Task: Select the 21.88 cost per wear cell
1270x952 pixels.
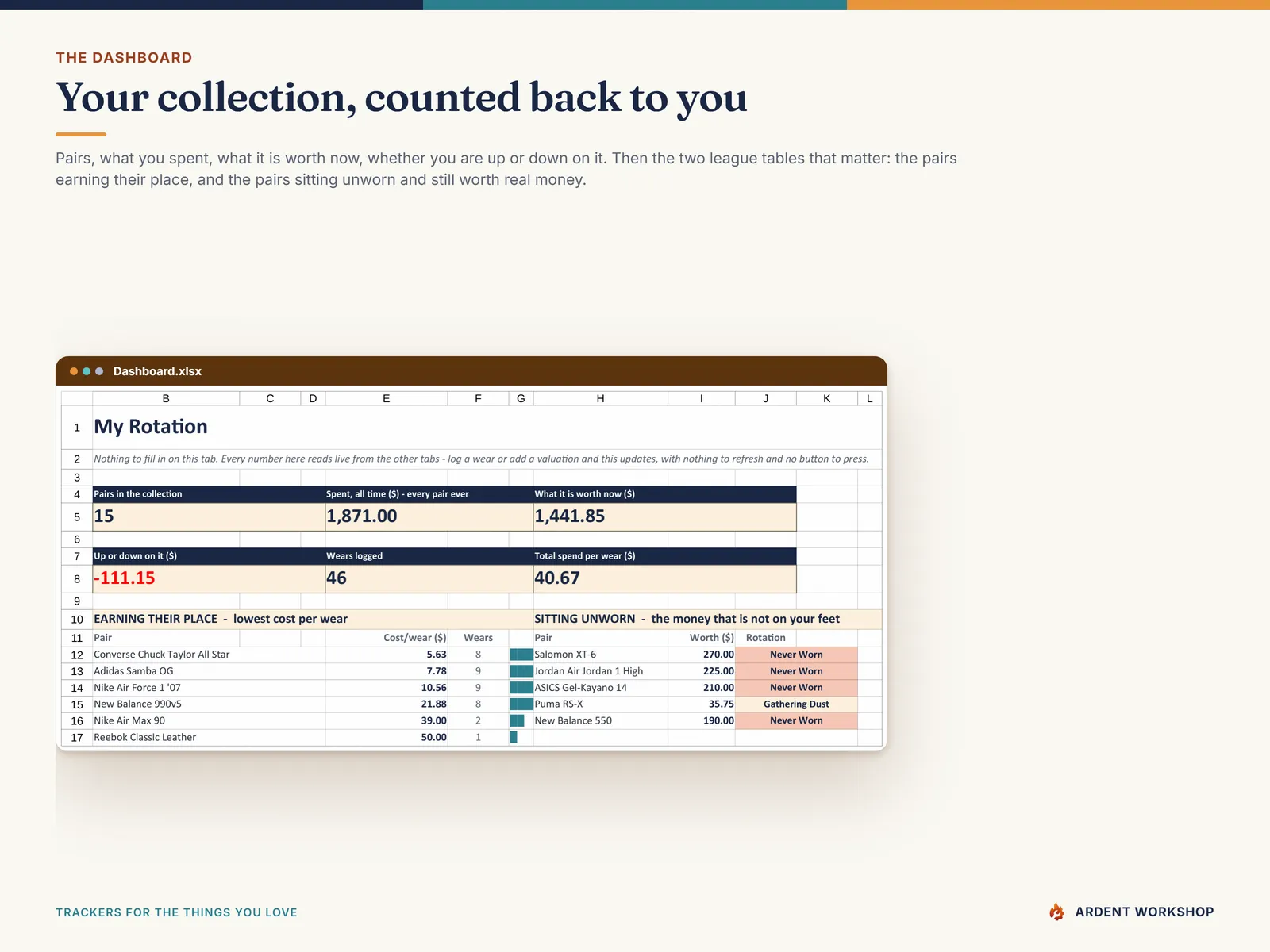Action: click(x=387, y=704)
